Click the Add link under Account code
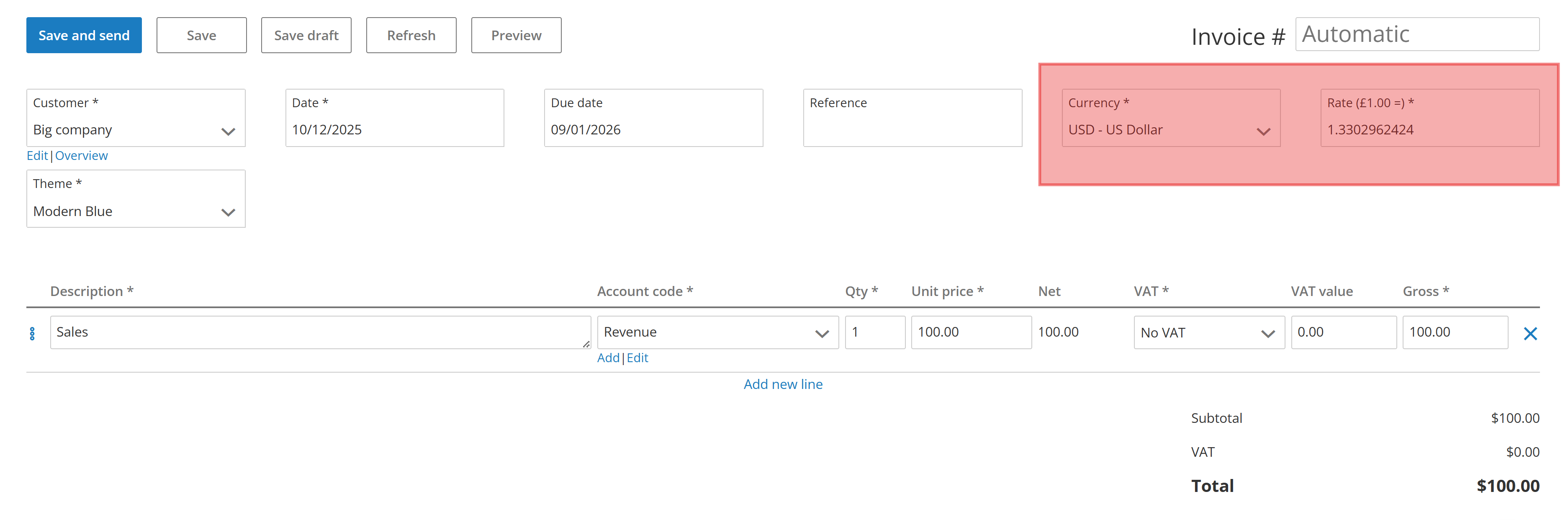Viewport: 1568px width, 520px height. tap(607, 358)
